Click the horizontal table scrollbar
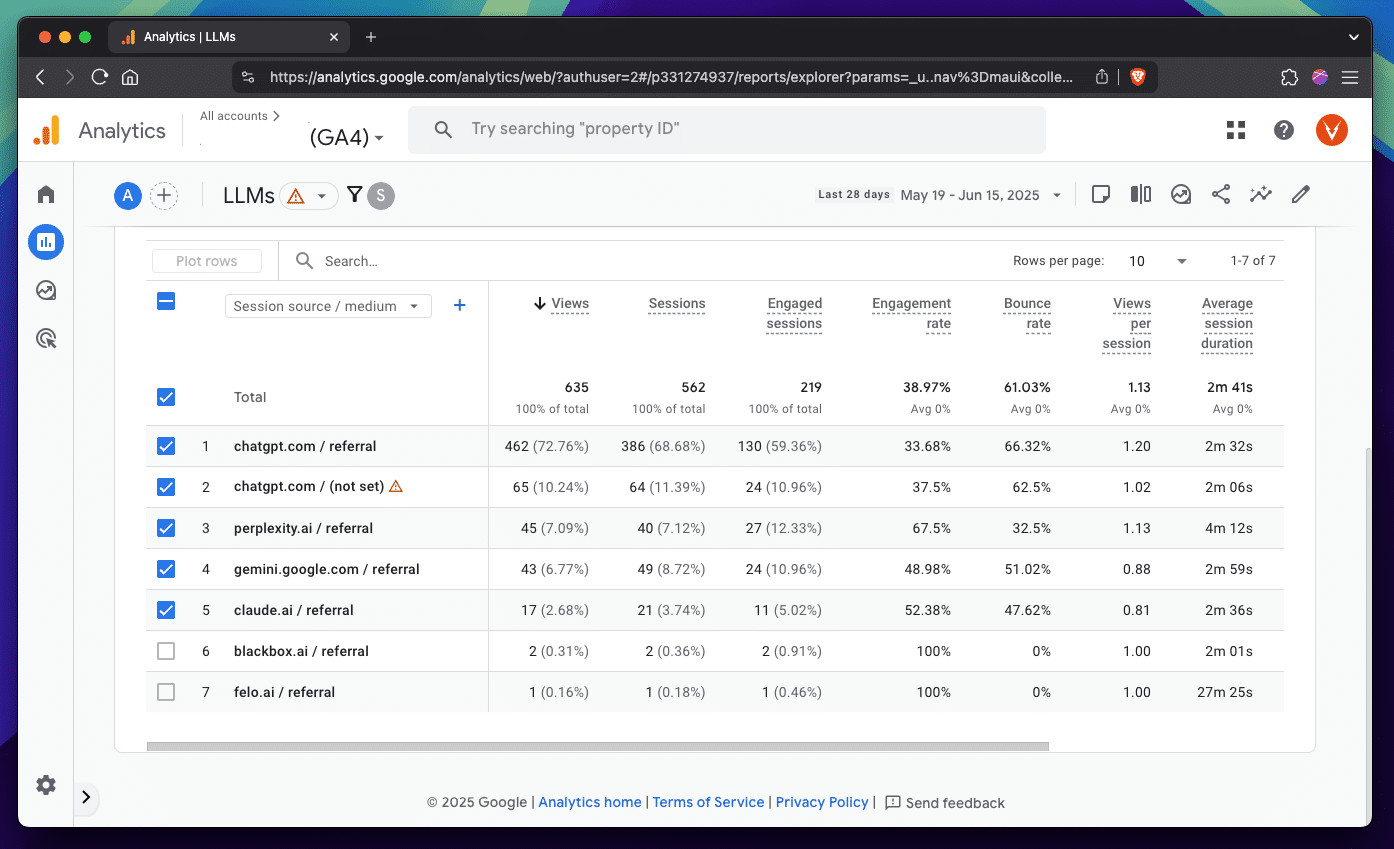 click(597, 746)
